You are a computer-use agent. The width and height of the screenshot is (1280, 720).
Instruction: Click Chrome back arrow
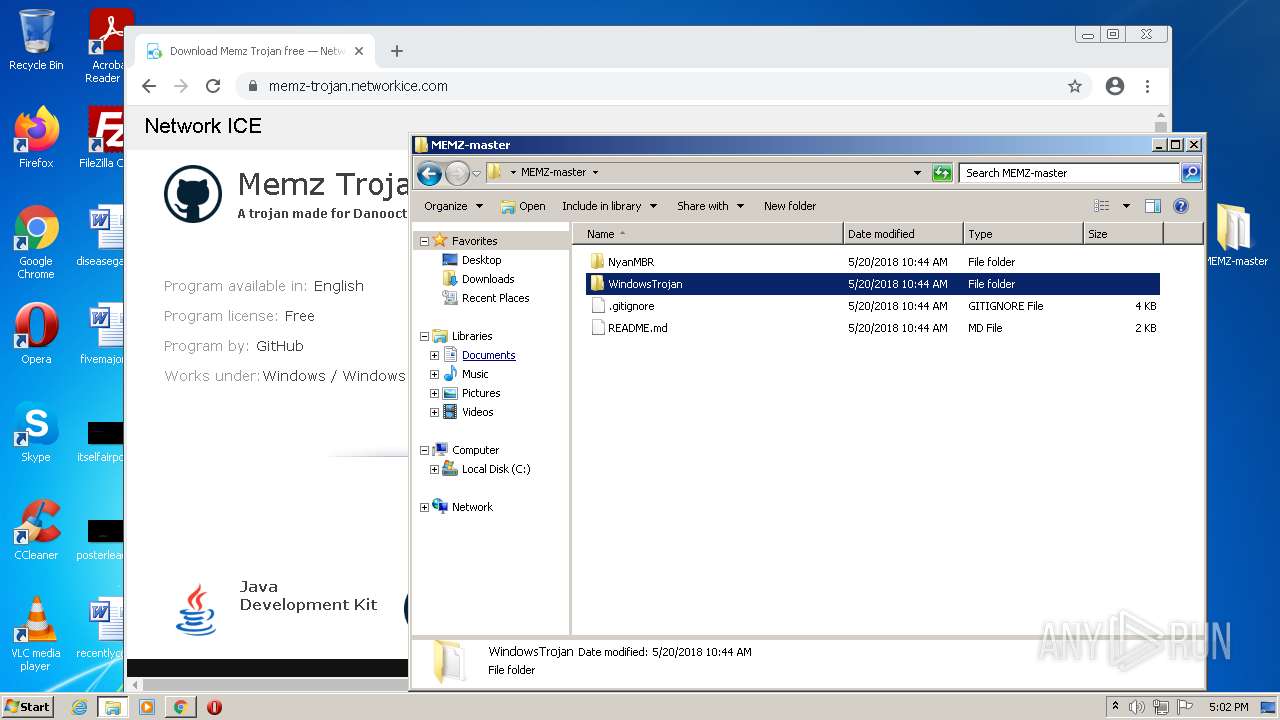click(x=149, y=86)
